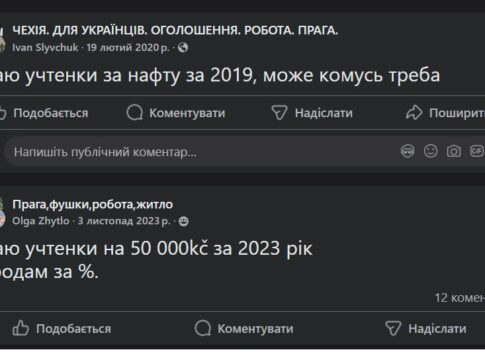This screenshot has width=485, height=360.
Task: Comment on Olga Zhytlo's post
Action: [244, 329]
